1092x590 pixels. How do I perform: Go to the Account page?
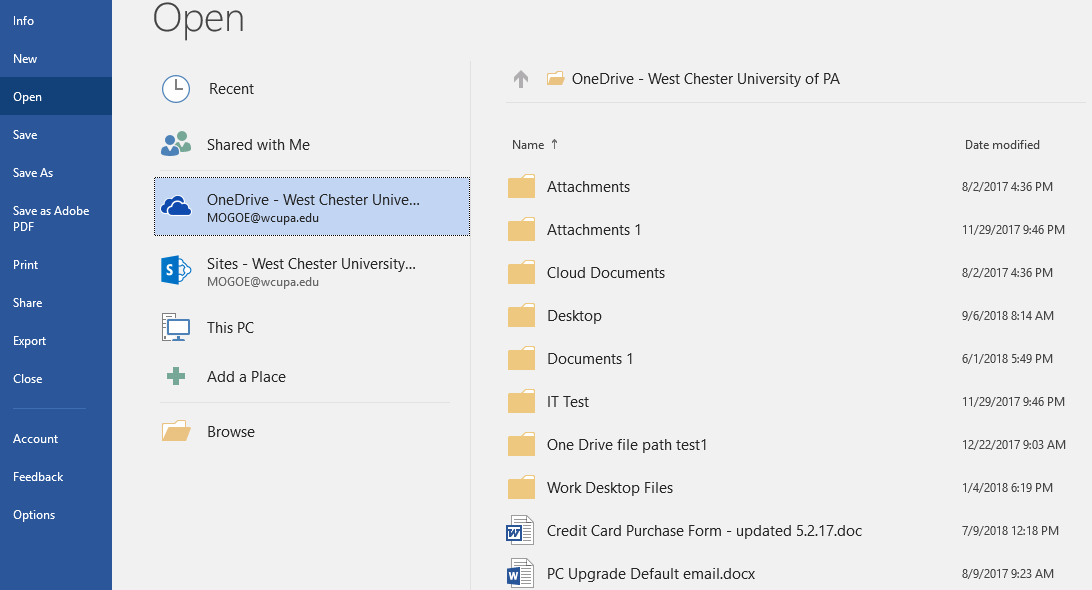(x=36, y=439)
